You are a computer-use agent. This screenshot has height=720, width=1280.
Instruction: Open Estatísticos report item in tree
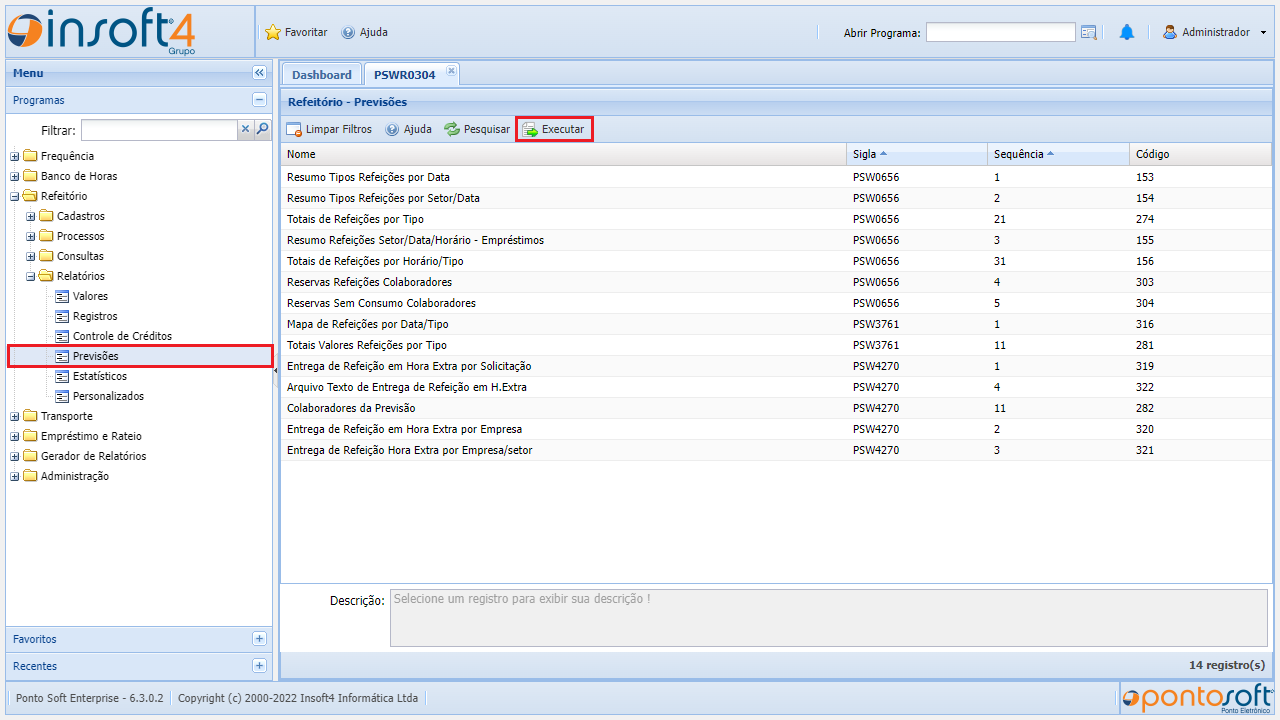click(99, 376)
